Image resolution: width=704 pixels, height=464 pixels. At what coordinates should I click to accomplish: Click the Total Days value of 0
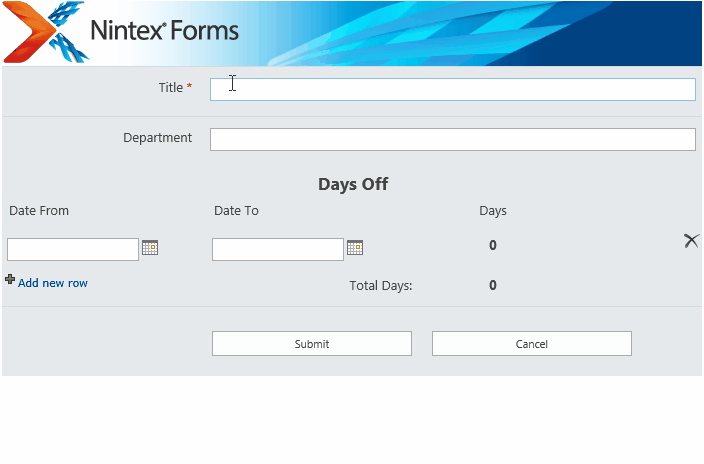(x=493, y=285)
